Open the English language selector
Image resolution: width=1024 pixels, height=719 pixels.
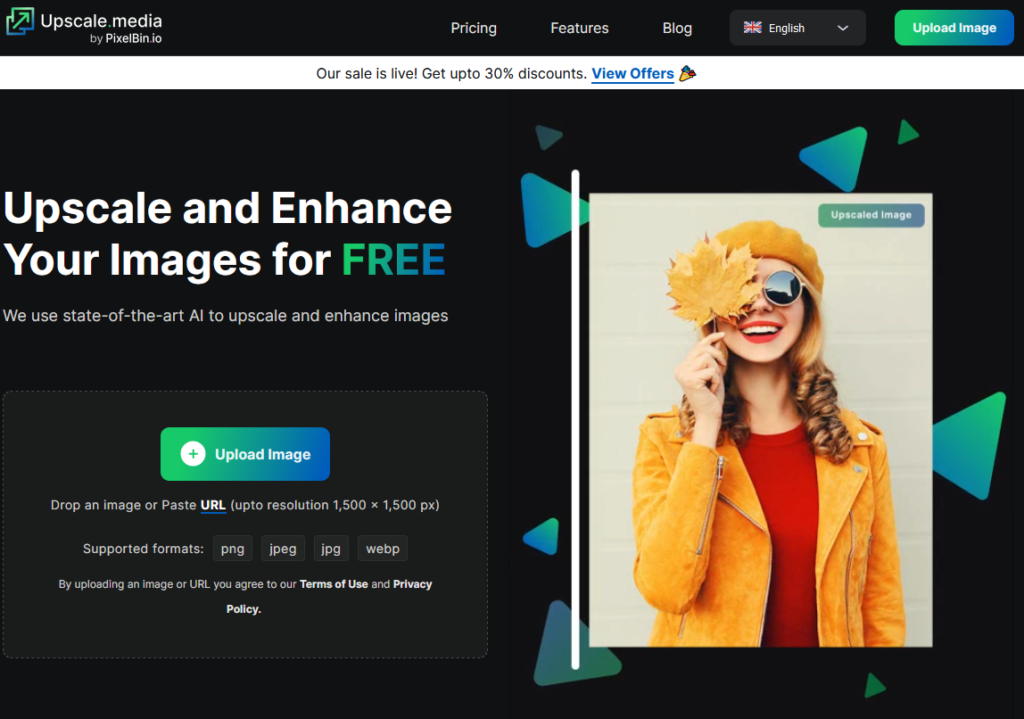point(797,28)
